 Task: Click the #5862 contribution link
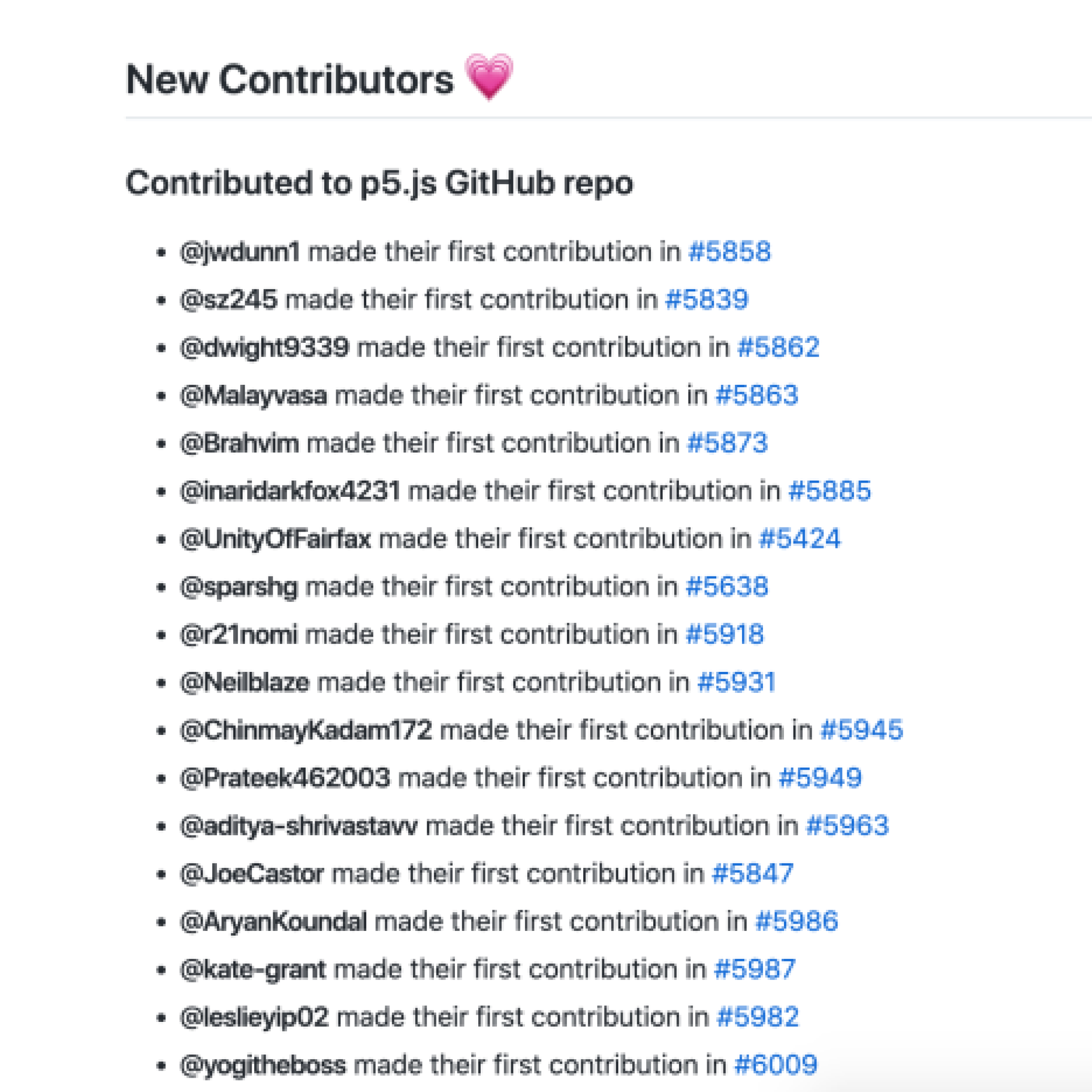pos(779,347)
